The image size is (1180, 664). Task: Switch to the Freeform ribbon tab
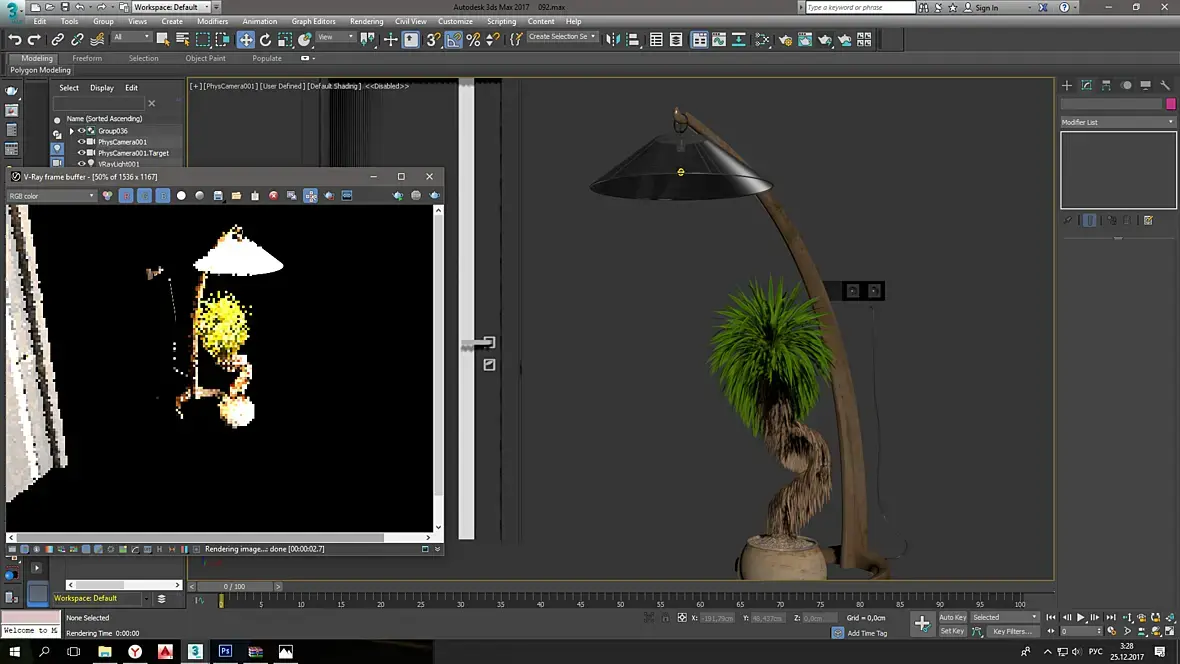87,58
